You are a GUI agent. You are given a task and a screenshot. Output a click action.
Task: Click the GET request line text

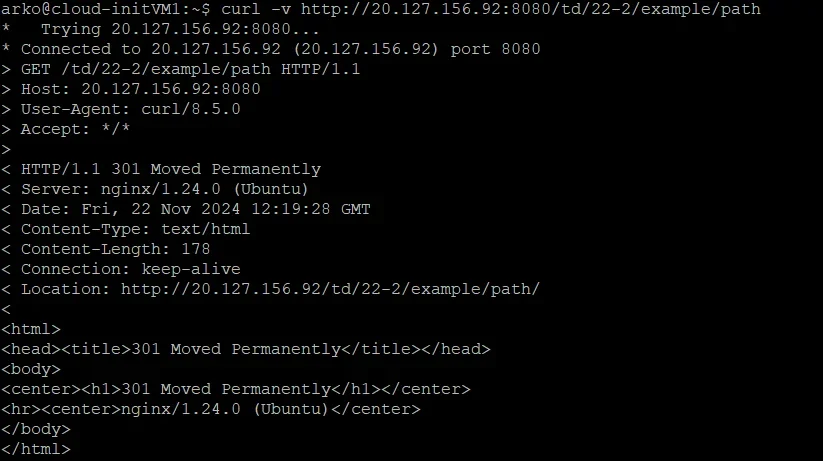(191, 69)
